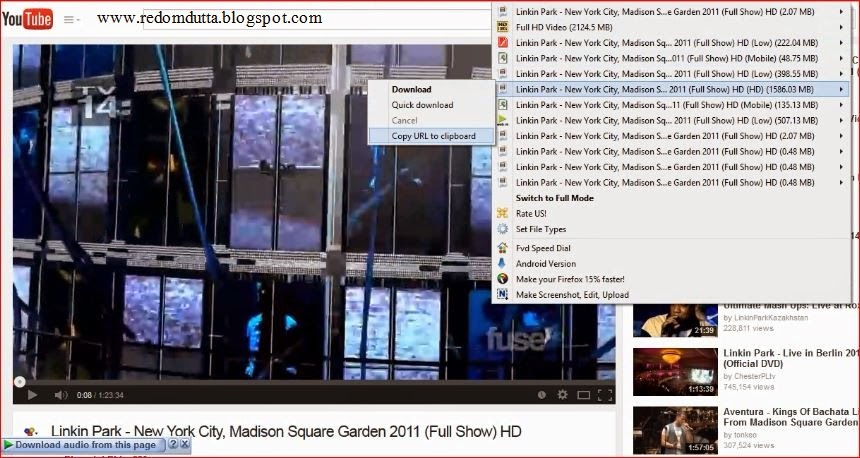Click the help question mark on audio download bar
This screenshot has width=860, height=458.
[x=173, y=444]
